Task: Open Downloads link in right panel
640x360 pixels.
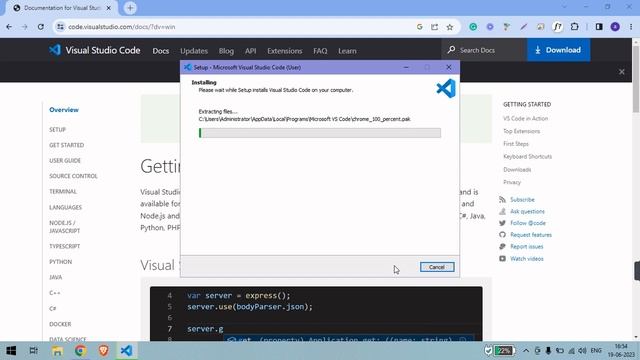Action: pyautogui.click(x=517, y=169)
